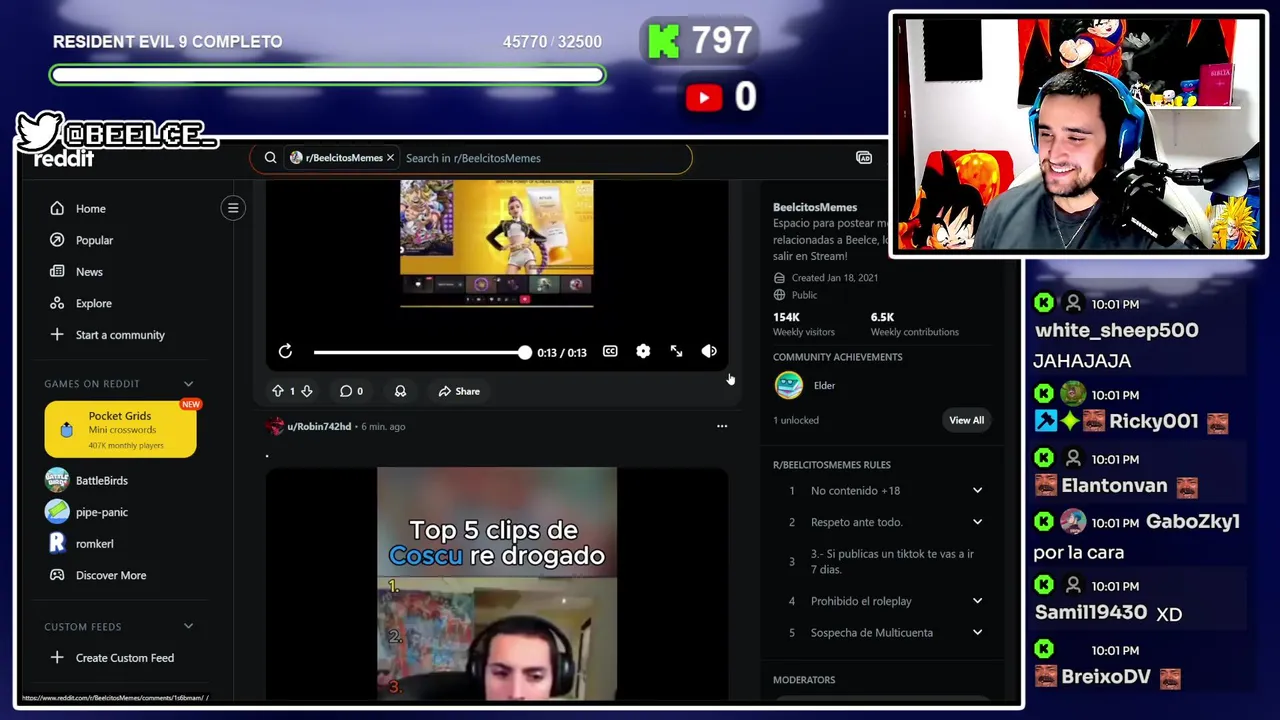Image resolution: width=1280 pixels, height=720 pixels.
Task: Click the Elder achievement badge
Action: 789,385
